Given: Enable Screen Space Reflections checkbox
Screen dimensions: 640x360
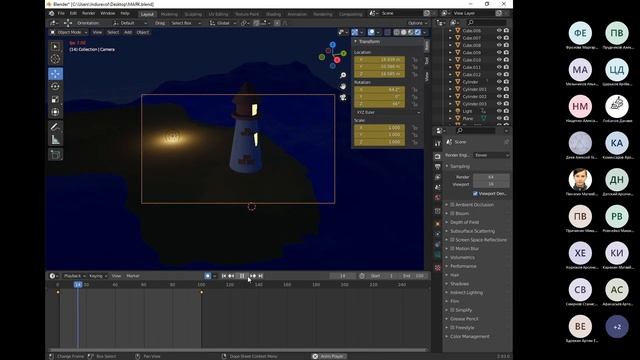Looking at the screenshot, I should 452,240.
